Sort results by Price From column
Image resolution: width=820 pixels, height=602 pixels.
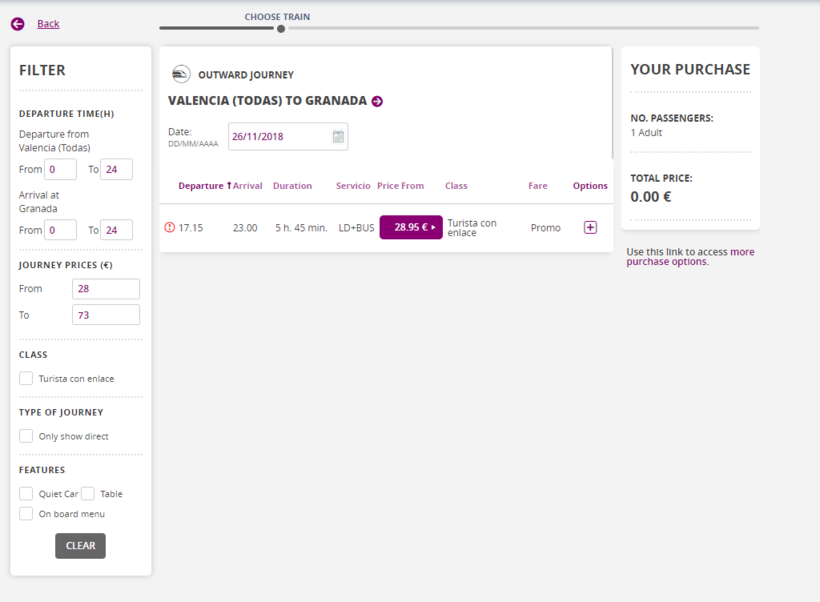[400, 186]
